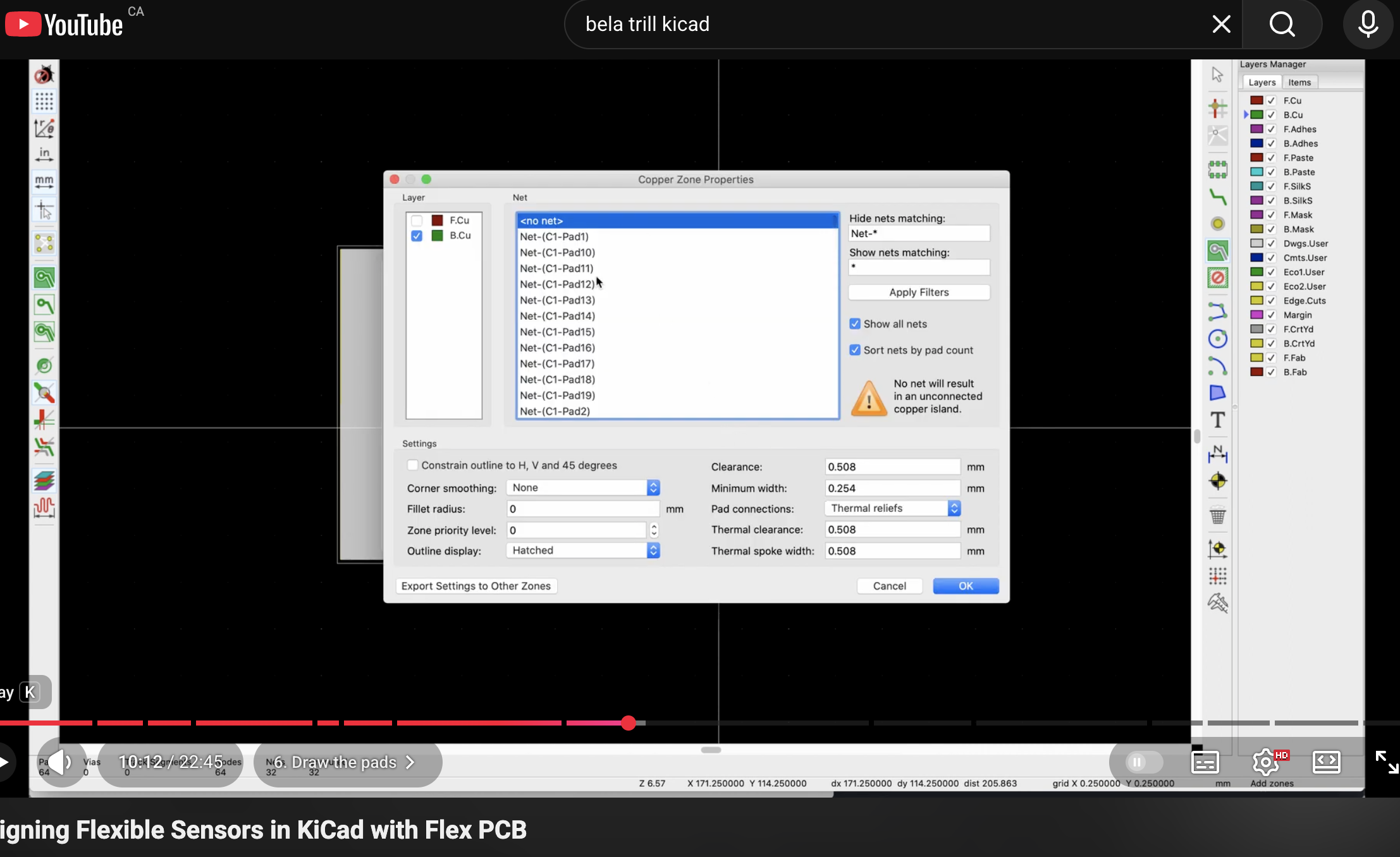1400x857 pixels.
Task: Select the text tool in right toolbar
Action: (1217, 420)
